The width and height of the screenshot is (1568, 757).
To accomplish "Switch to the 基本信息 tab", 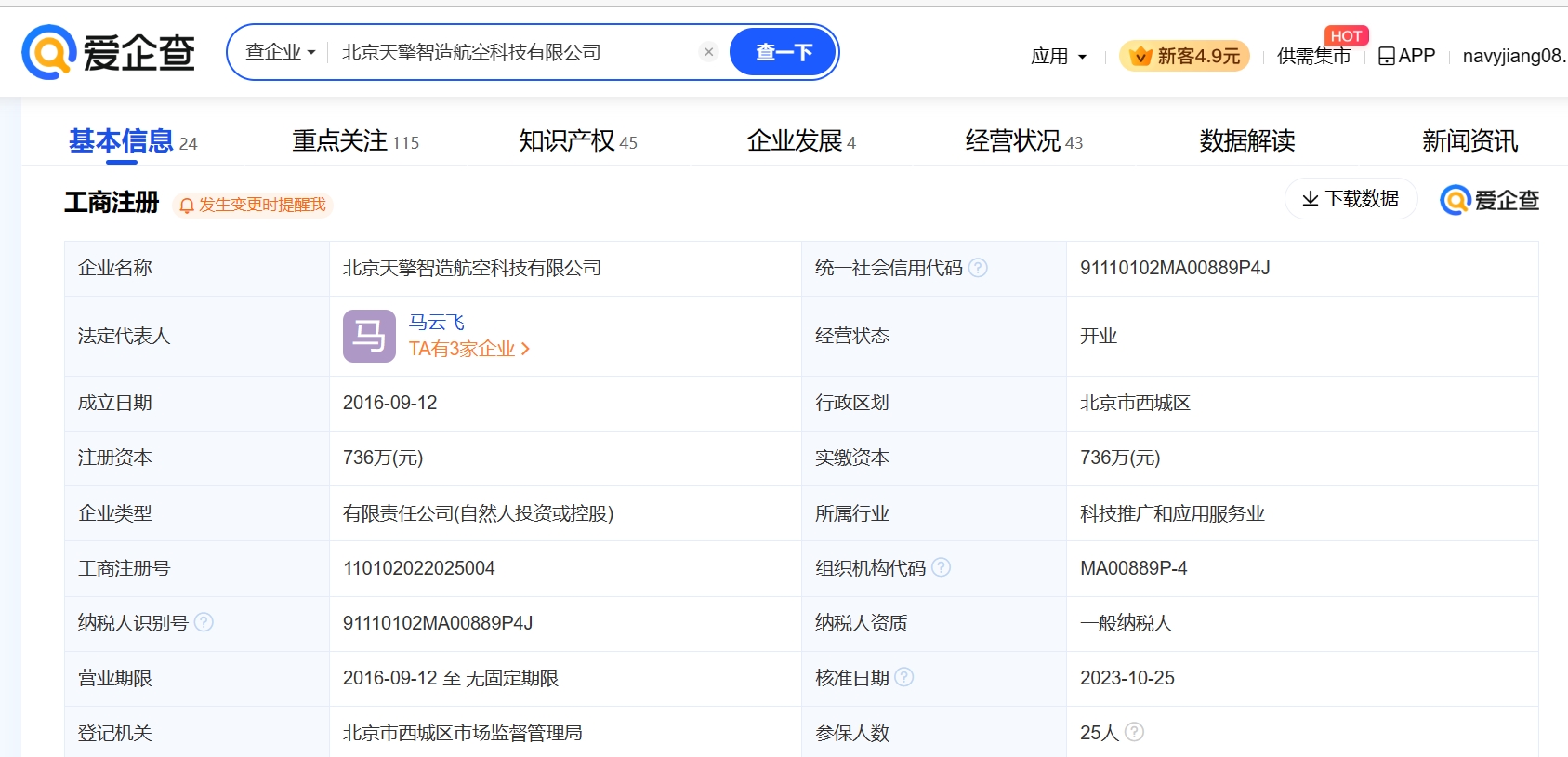I will click(133, 141).
